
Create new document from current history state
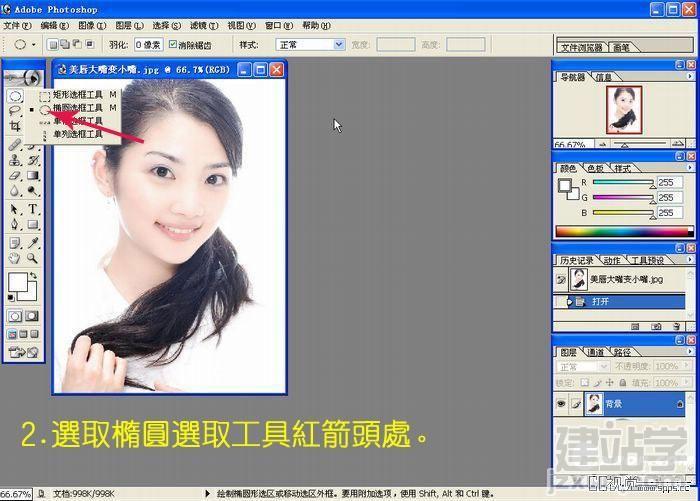point(635,327)
